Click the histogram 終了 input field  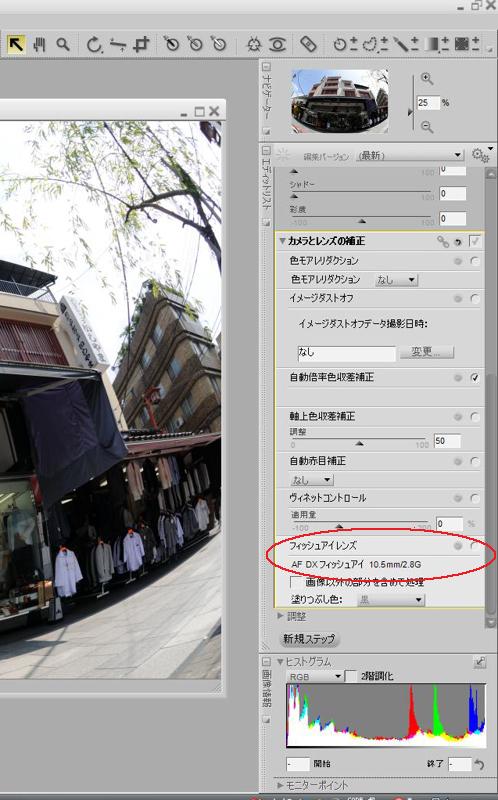pyautogui.click(x=460, y=764)
